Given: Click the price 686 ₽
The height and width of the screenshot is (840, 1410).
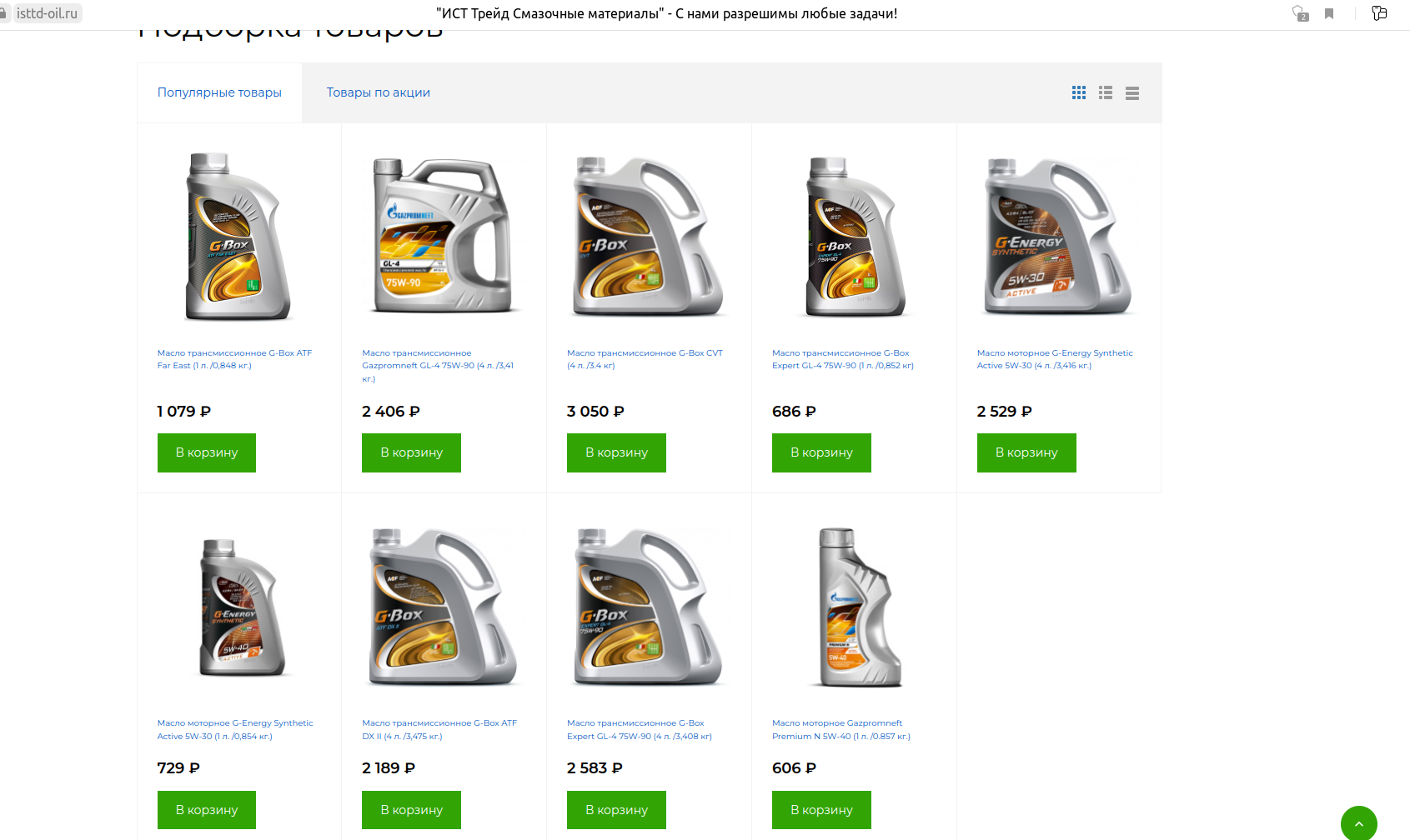Looking at the screenshot, I should point(794,412).
